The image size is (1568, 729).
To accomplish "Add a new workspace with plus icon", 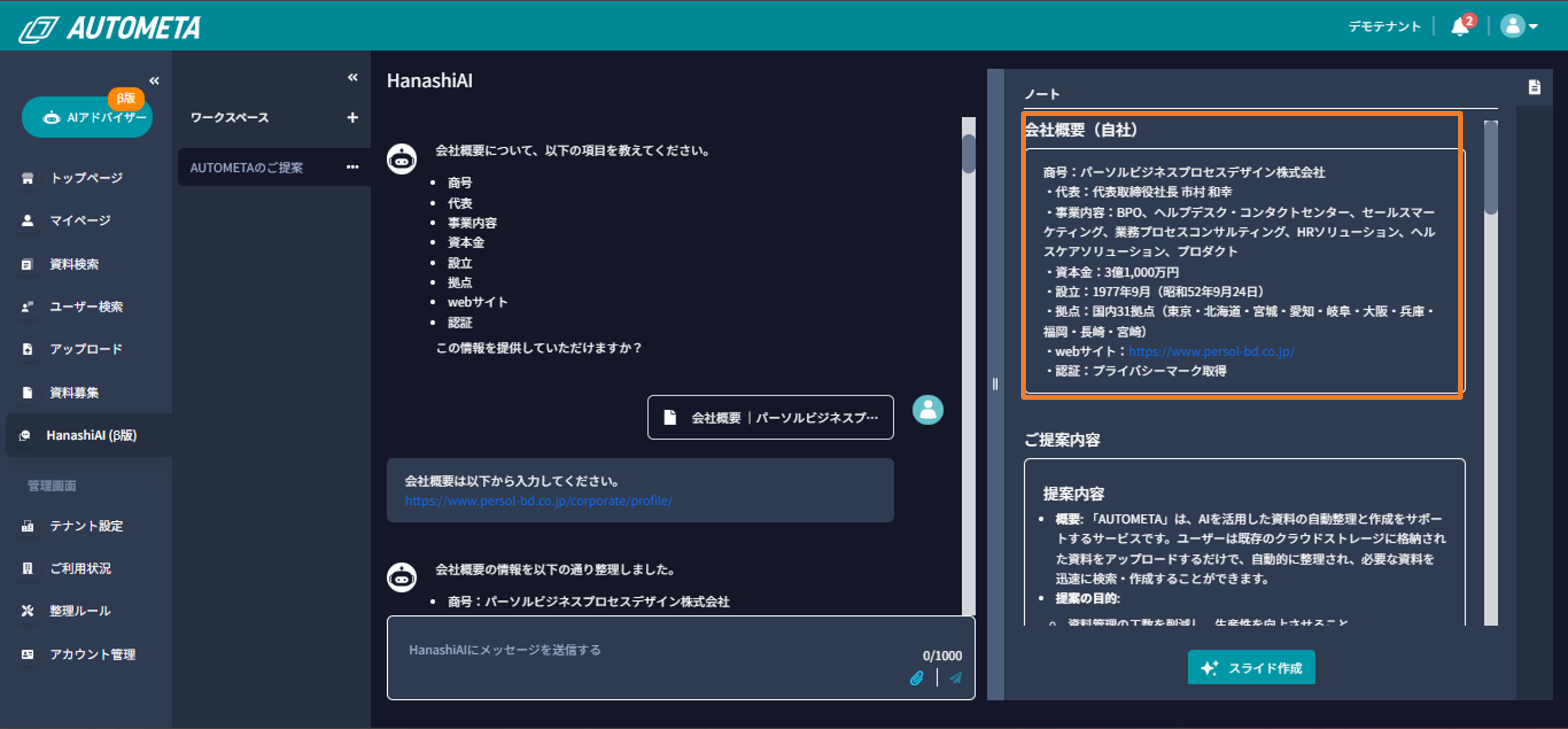I will pyautogui.click(x=353, y=117).
